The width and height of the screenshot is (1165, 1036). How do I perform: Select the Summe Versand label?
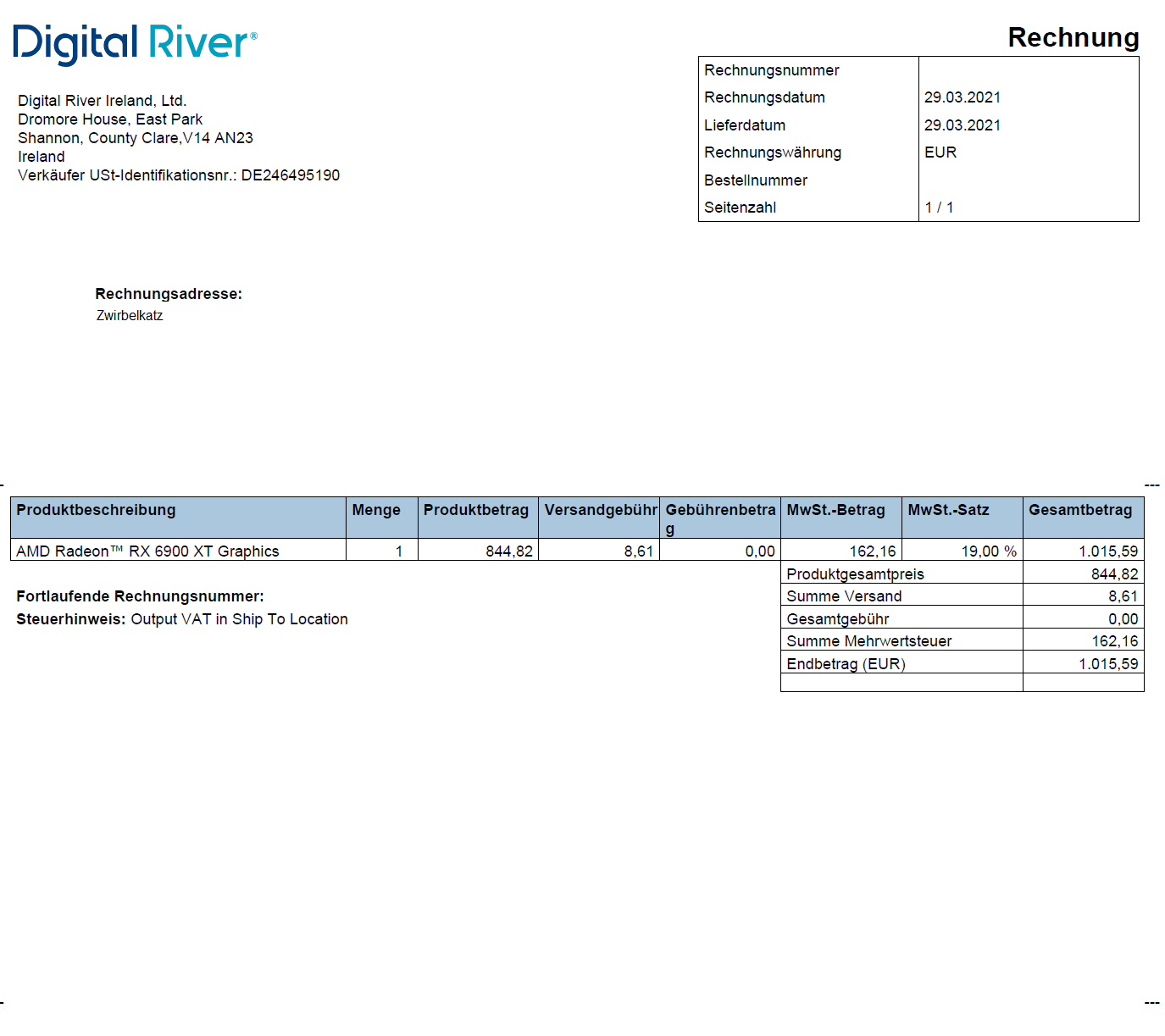pos(844,596)
